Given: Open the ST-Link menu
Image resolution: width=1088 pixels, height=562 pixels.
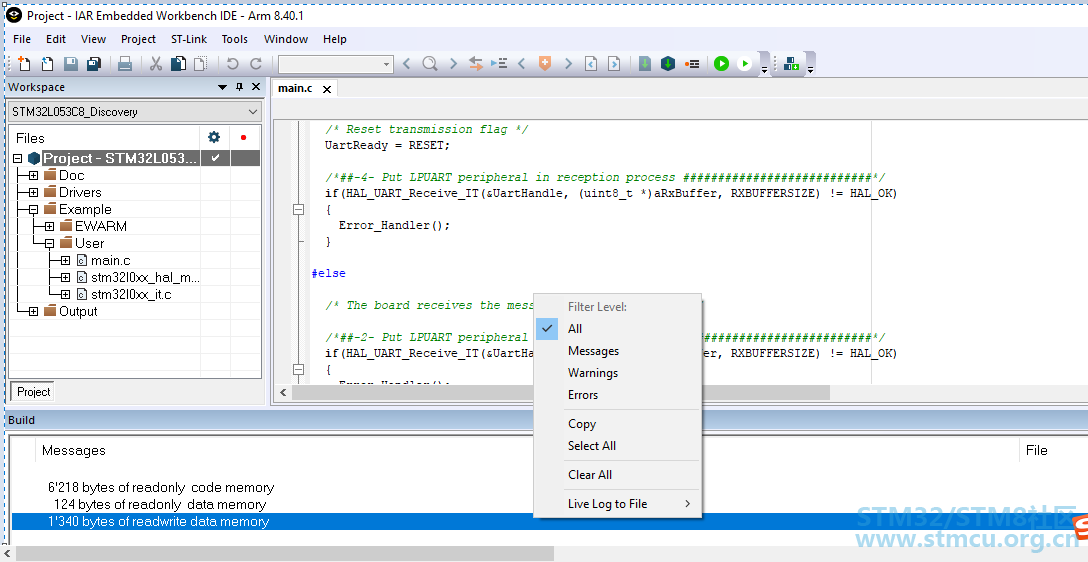Looking at the screenshot, I should [x=189, y=39].
